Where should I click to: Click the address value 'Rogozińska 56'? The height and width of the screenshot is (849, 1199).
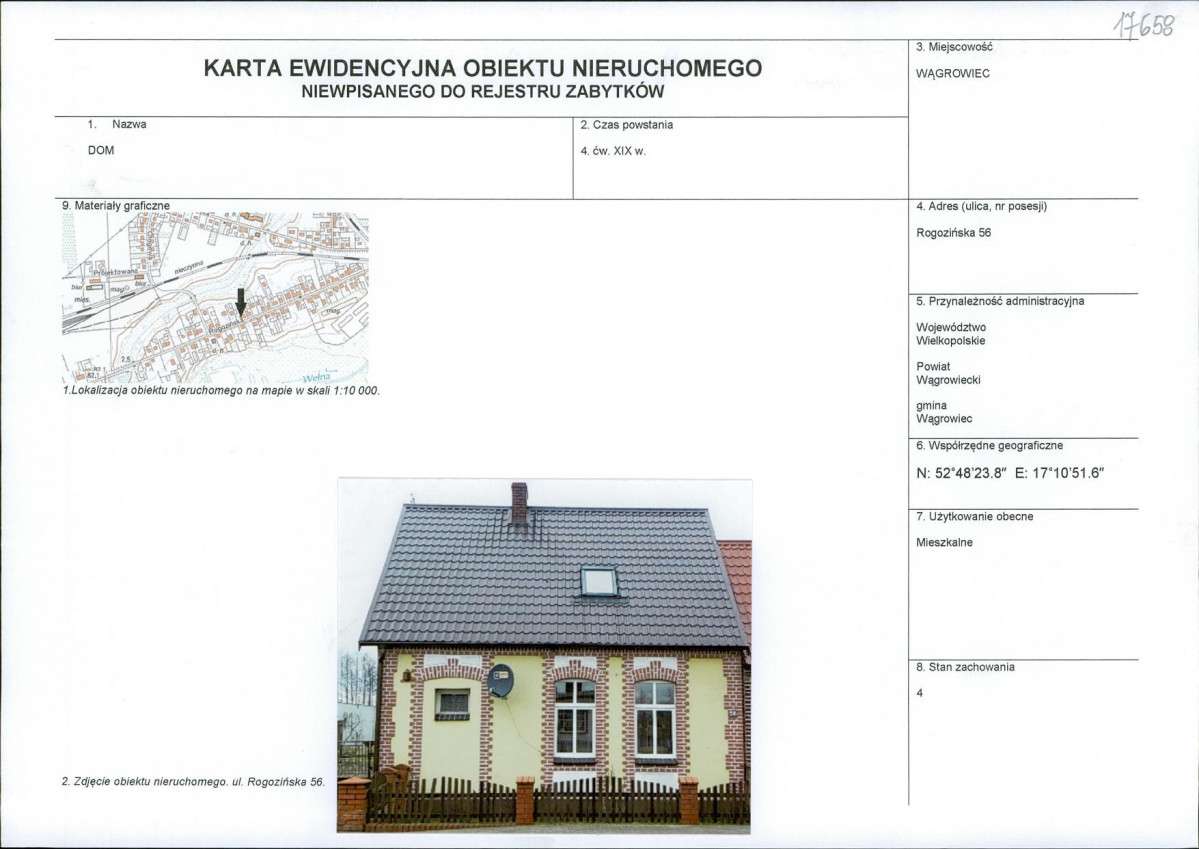(x=954, y=233)
